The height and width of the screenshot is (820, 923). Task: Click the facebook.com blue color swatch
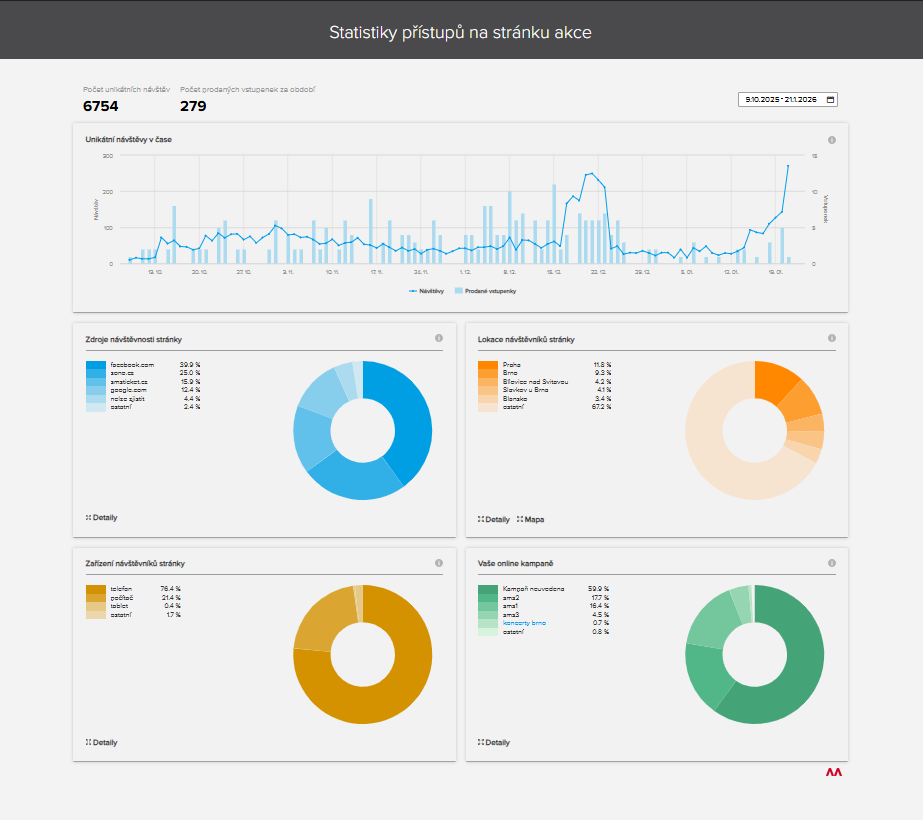pos(95,366)
